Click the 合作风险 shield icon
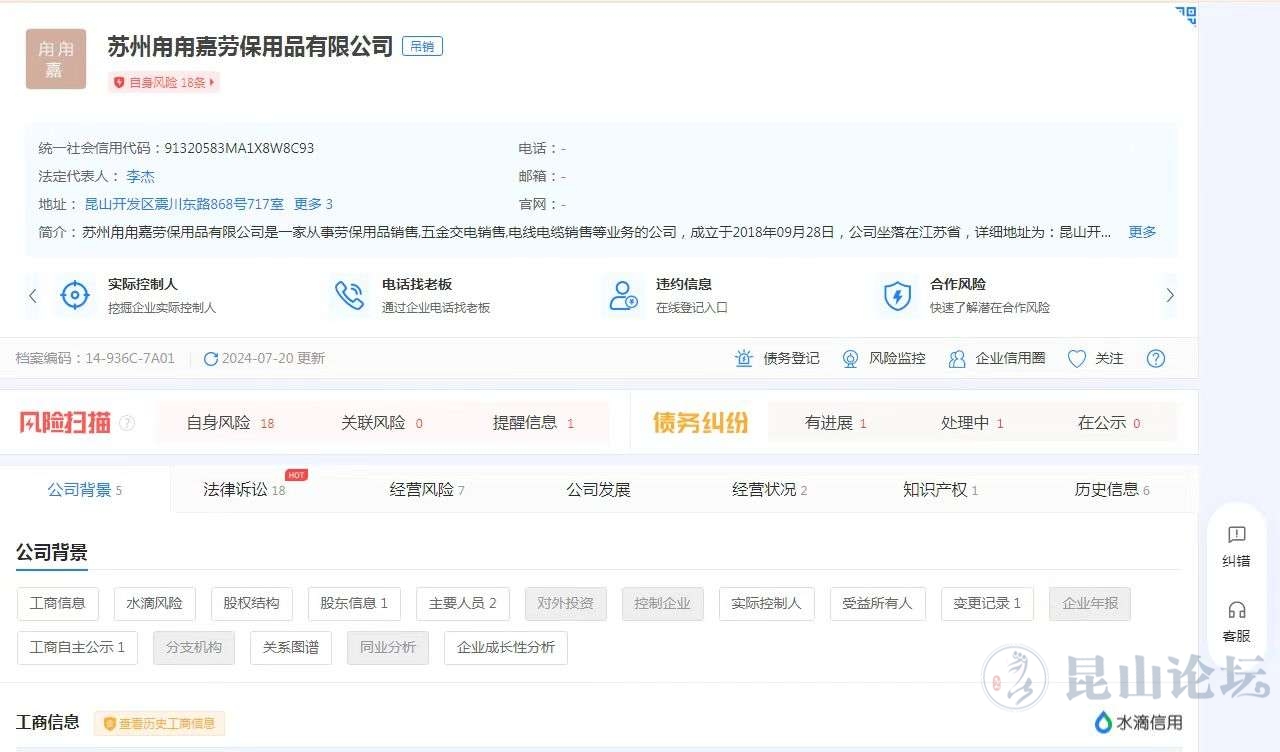This screenshot has height=752, width=1280. tap(897, 296)
